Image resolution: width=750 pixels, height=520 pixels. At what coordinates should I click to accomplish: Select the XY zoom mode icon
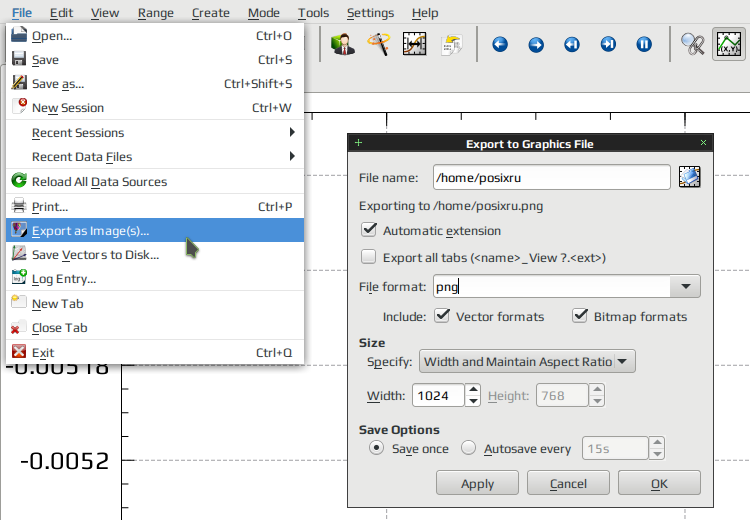click(728, 44)
